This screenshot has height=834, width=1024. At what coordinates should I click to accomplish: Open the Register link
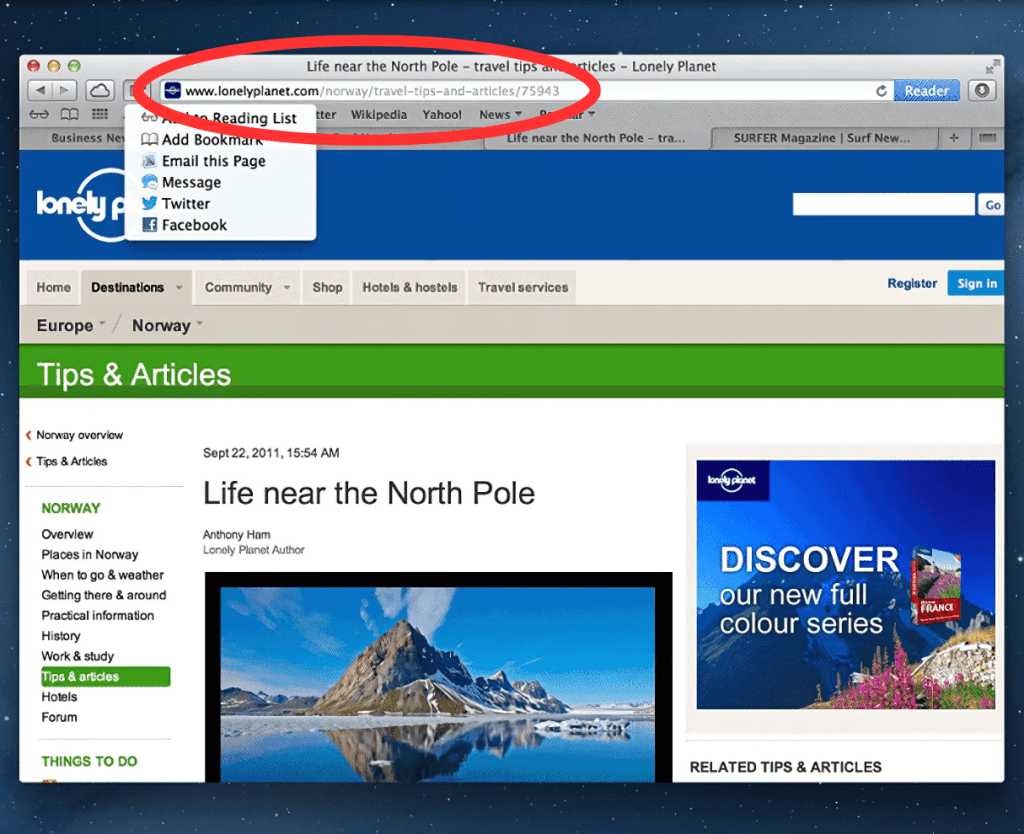[x=912, y=284]
